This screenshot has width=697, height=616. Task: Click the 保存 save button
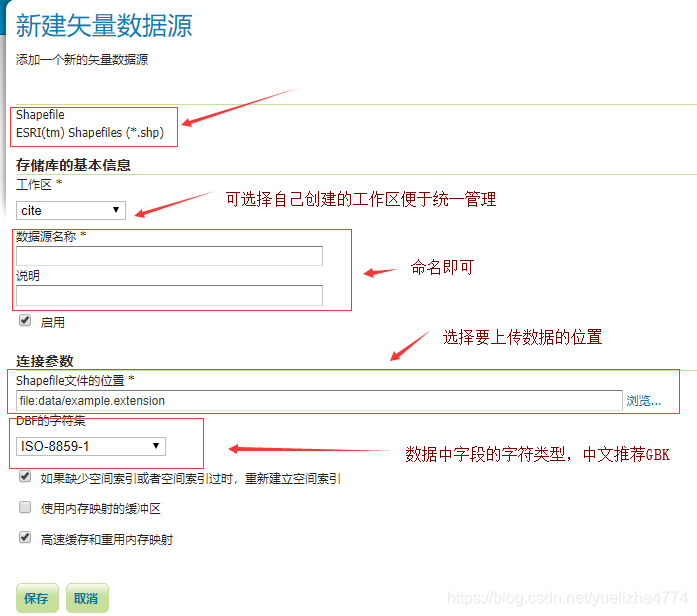click(x=37, y=598)
